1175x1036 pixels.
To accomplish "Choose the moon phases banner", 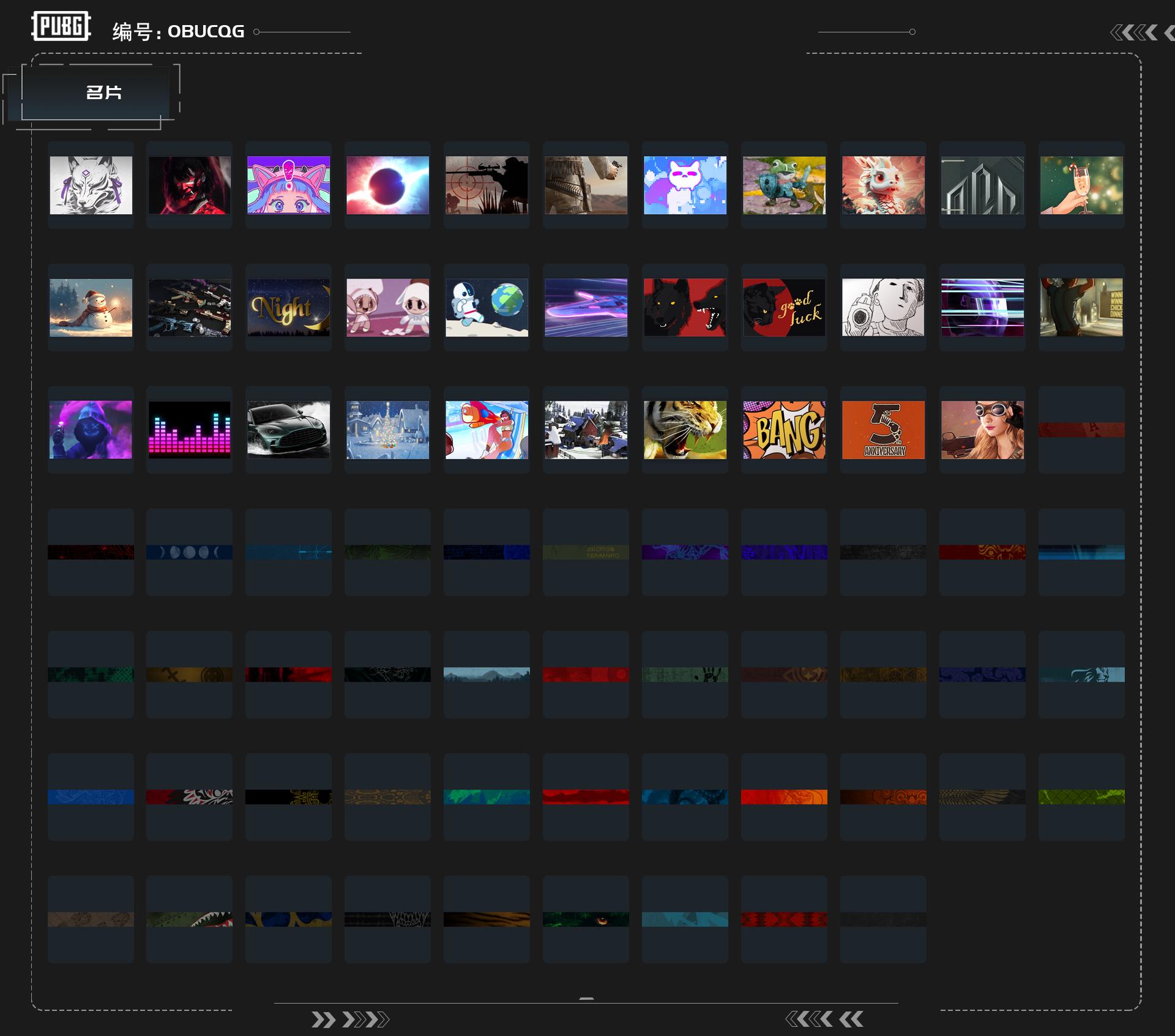I will tap(190, 552).
